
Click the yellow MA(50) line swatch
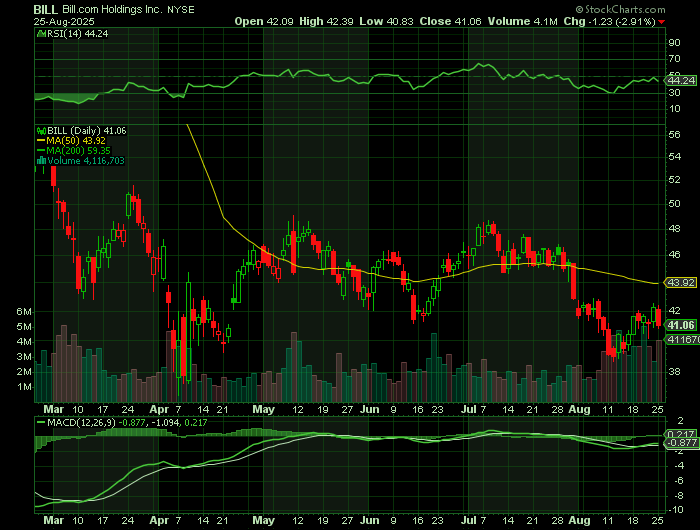[41, 141]
